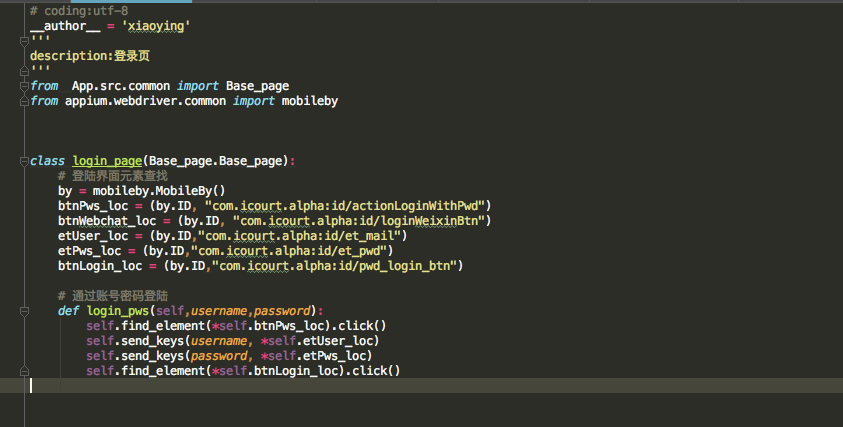Click Base_page after the first import keyword
843x427 pixels.
pyautogui.click(x=258, y=86)
